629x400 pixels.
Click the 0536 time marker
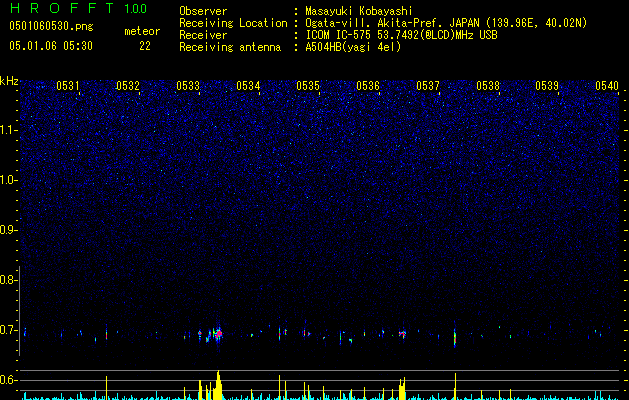pos(368,86)
